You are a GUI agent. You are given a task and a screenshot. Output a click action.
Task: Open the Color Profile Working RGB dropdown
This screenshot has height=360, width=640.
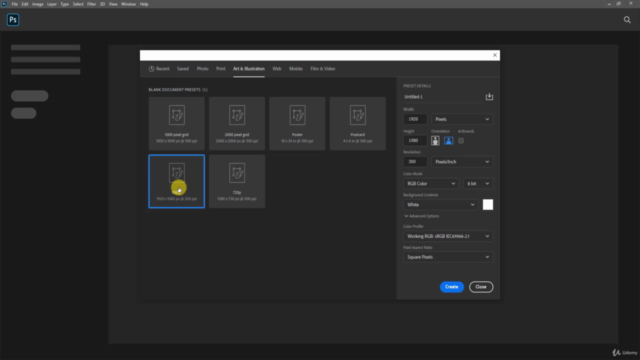(x=448, y=236)
